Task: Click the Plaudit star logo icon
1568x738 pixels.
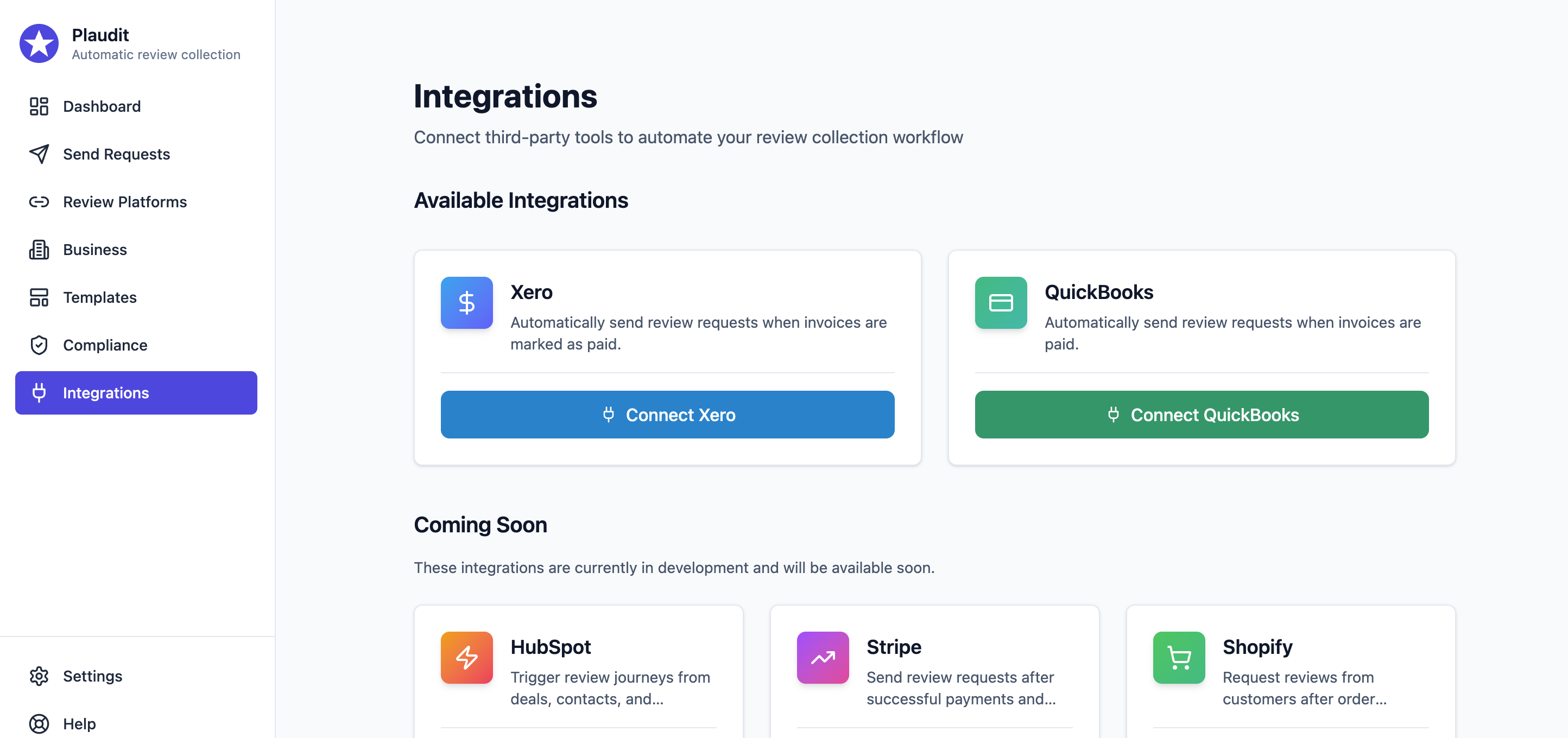Action: click(x=39, y=43)
